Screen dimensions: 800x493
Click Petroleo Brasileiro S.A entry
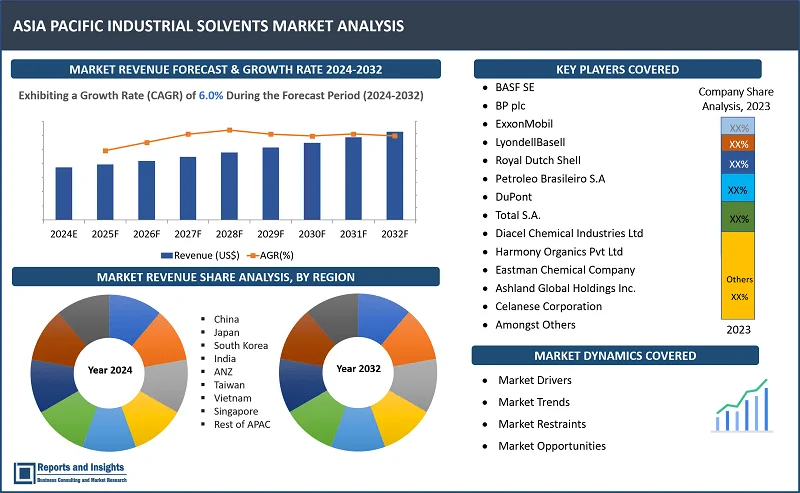coord(550,179)
